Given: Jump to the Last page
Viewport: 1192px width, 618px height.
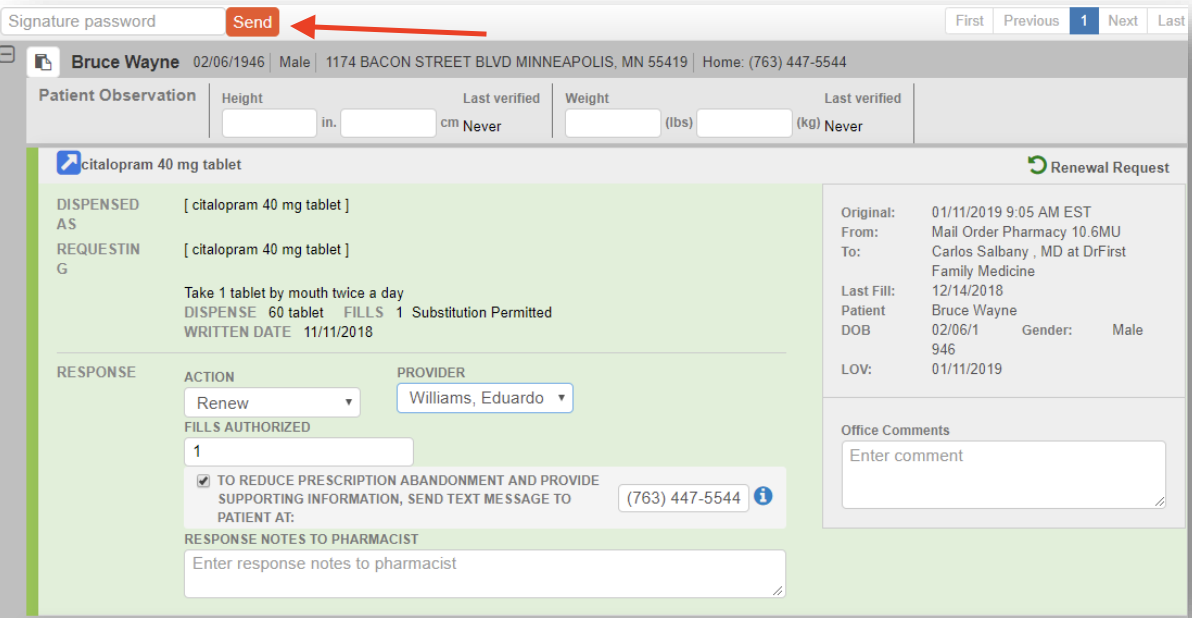Looking at the screenshot, I should (1170, 21).
